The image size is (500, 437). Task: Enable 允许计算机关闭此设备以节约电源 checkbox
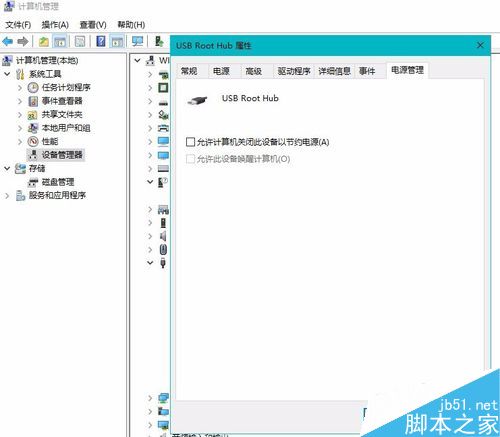[190, 142]
